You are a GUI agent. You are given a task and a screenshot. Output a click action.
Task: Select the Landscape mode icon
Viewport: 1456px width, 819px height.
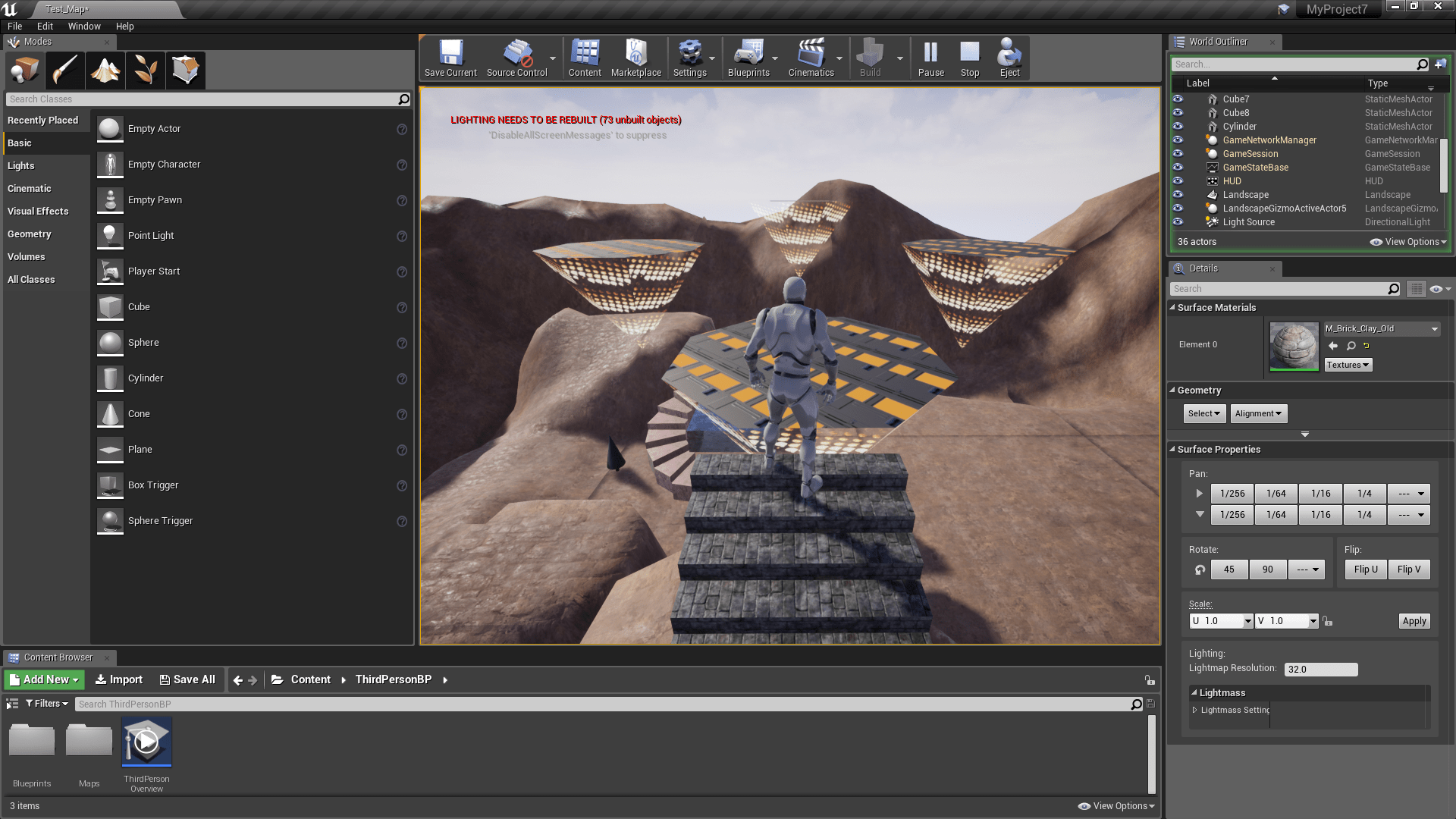105,71
